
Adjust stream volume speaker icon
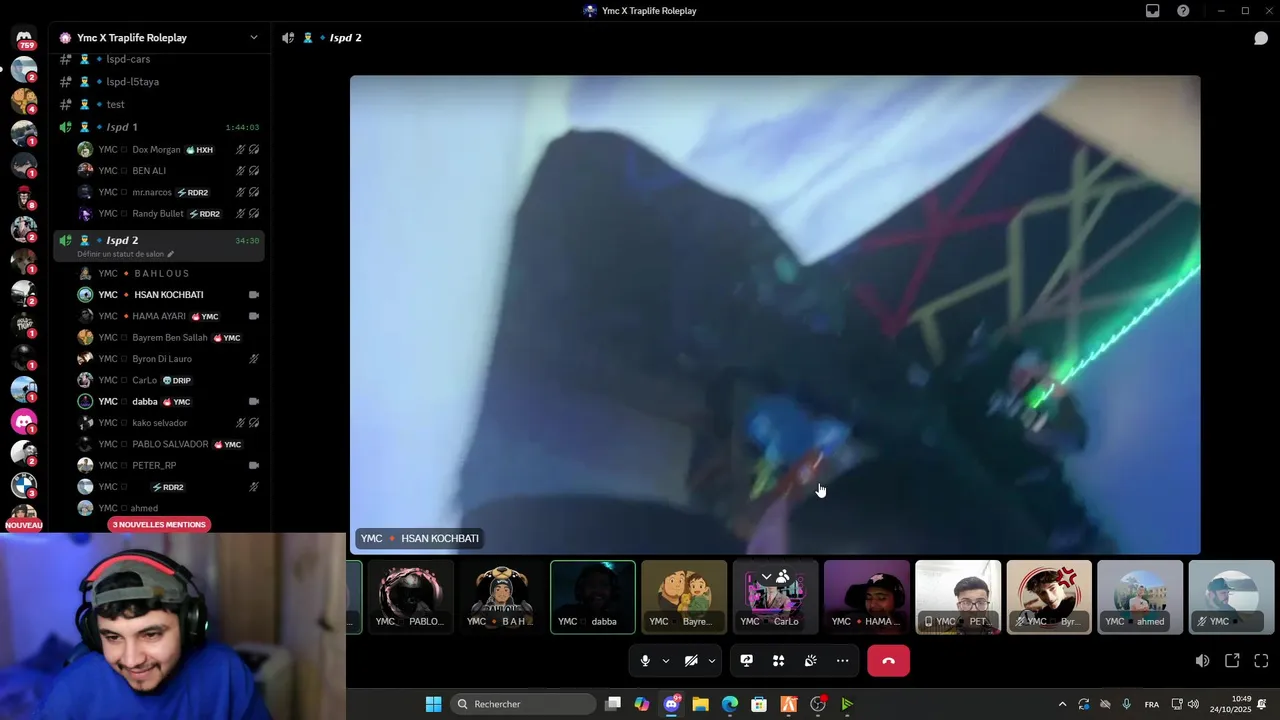1202,661
